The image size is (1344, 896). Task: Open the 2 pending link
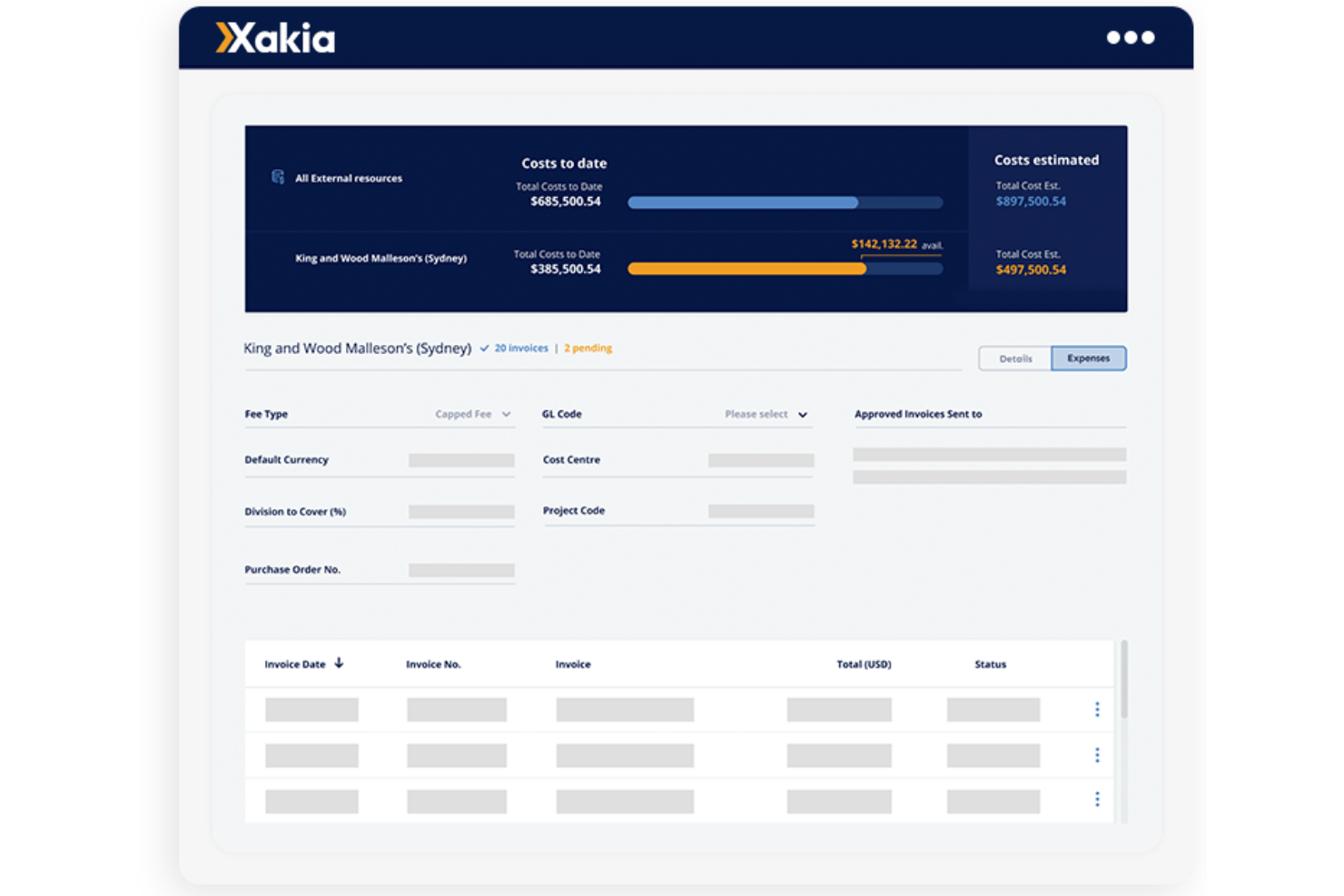point(588,349)
